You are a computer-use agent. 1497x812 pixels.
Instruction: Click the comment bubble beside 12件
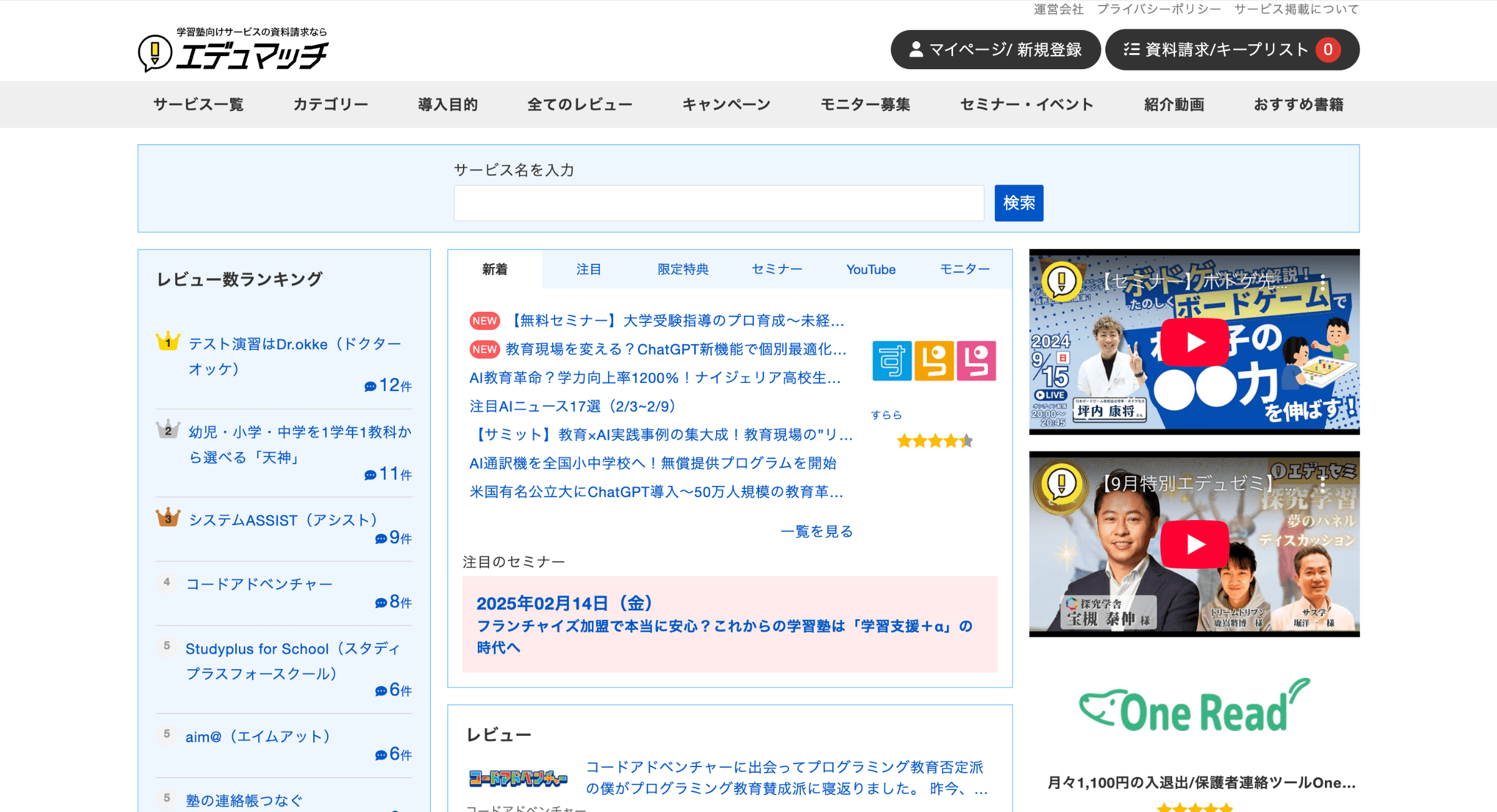(370, 385)
